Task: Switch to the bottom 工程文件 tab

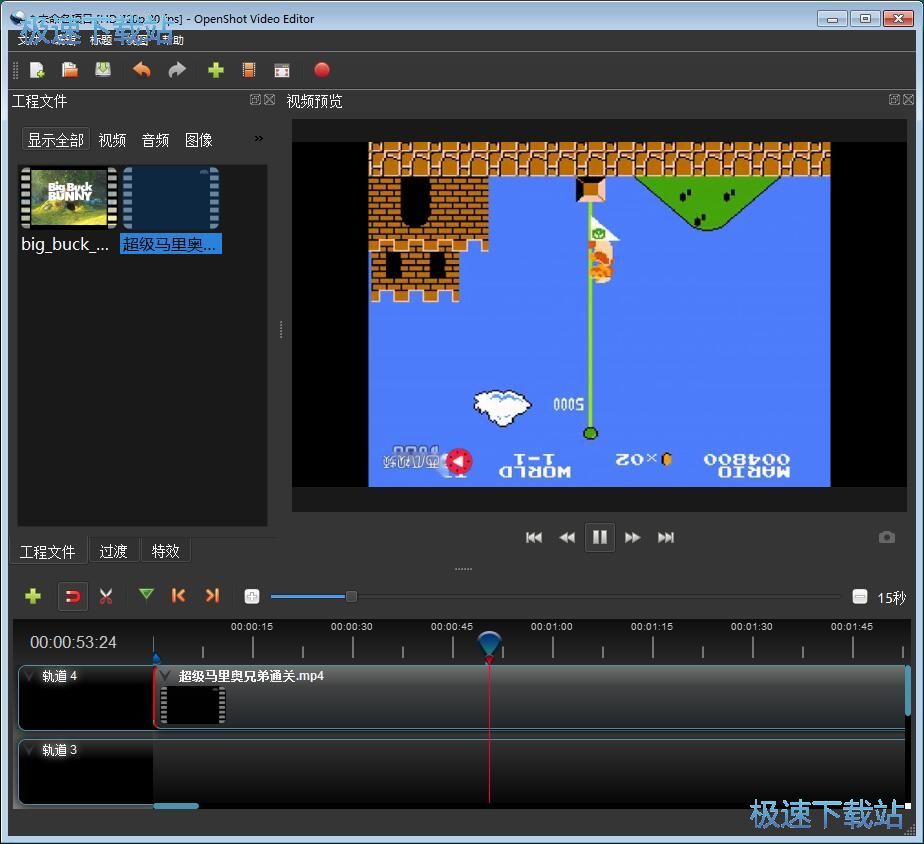Action: [x=48, y=552]
